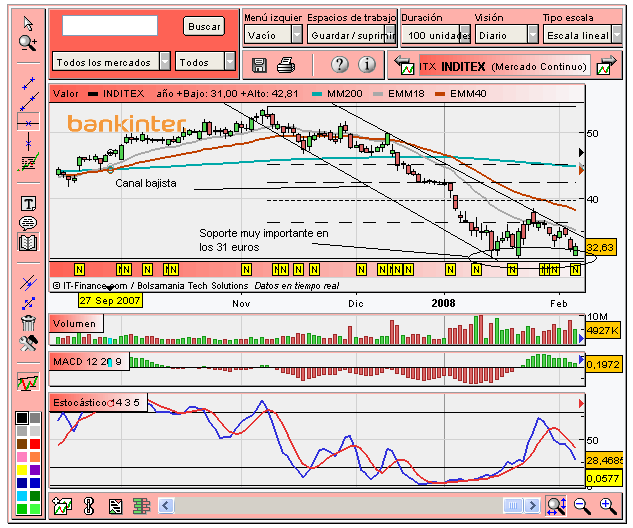This screenshot has height=528, width=633.
Task: Click the scrollbar thumb handle
Action: click(x=513, y=505)
